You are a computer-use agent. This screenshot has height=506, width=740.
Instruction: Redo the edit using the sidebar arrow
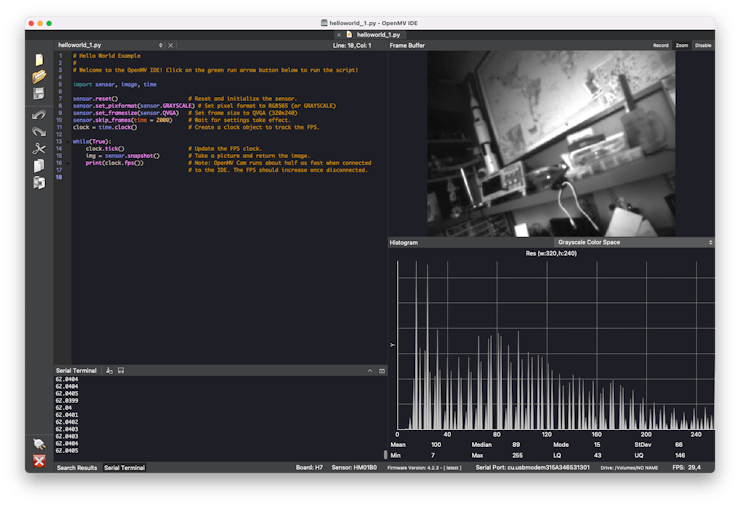[39, 131]
